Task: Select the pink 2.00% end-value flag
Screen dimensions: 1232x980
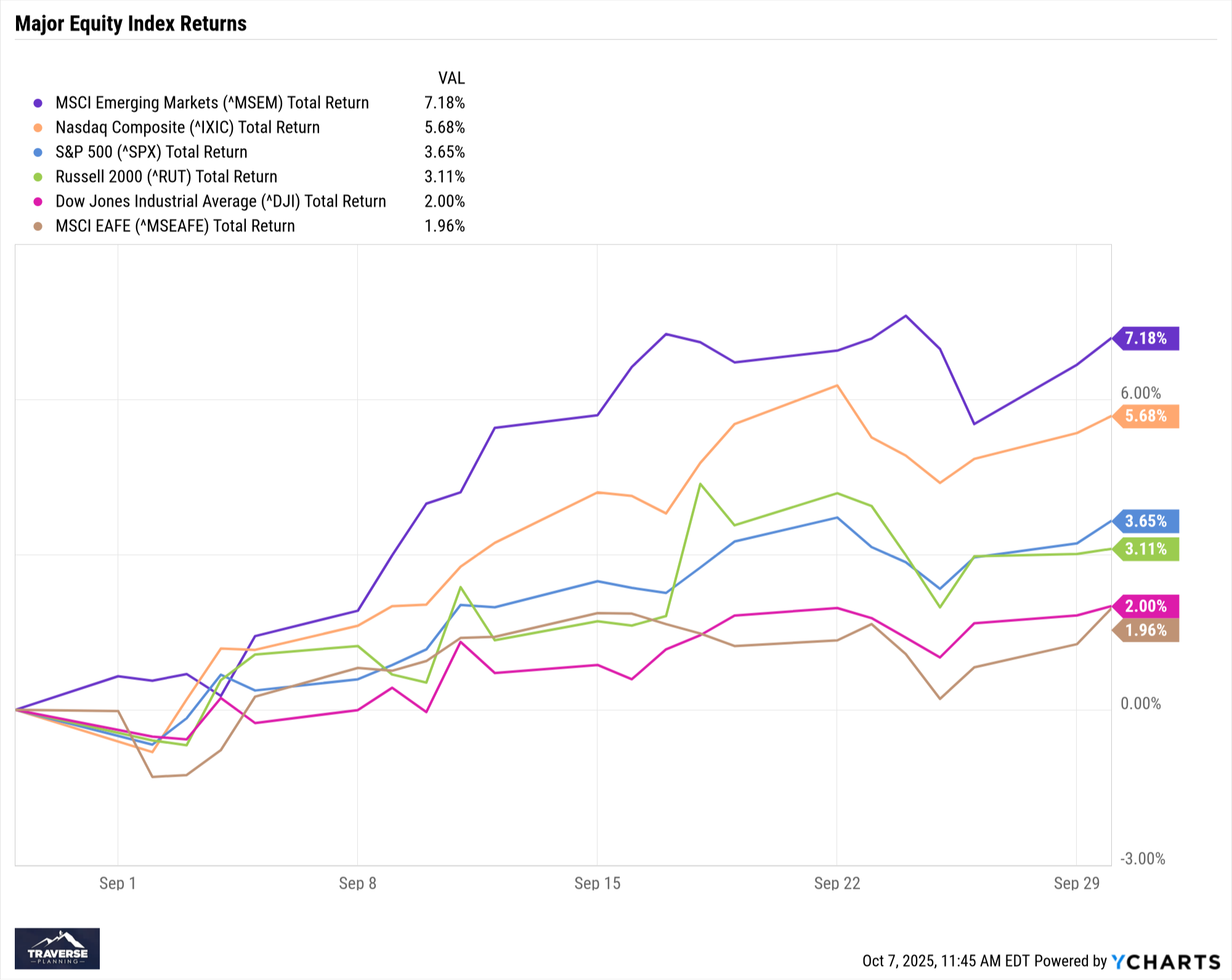Action: coord(1146,606)
